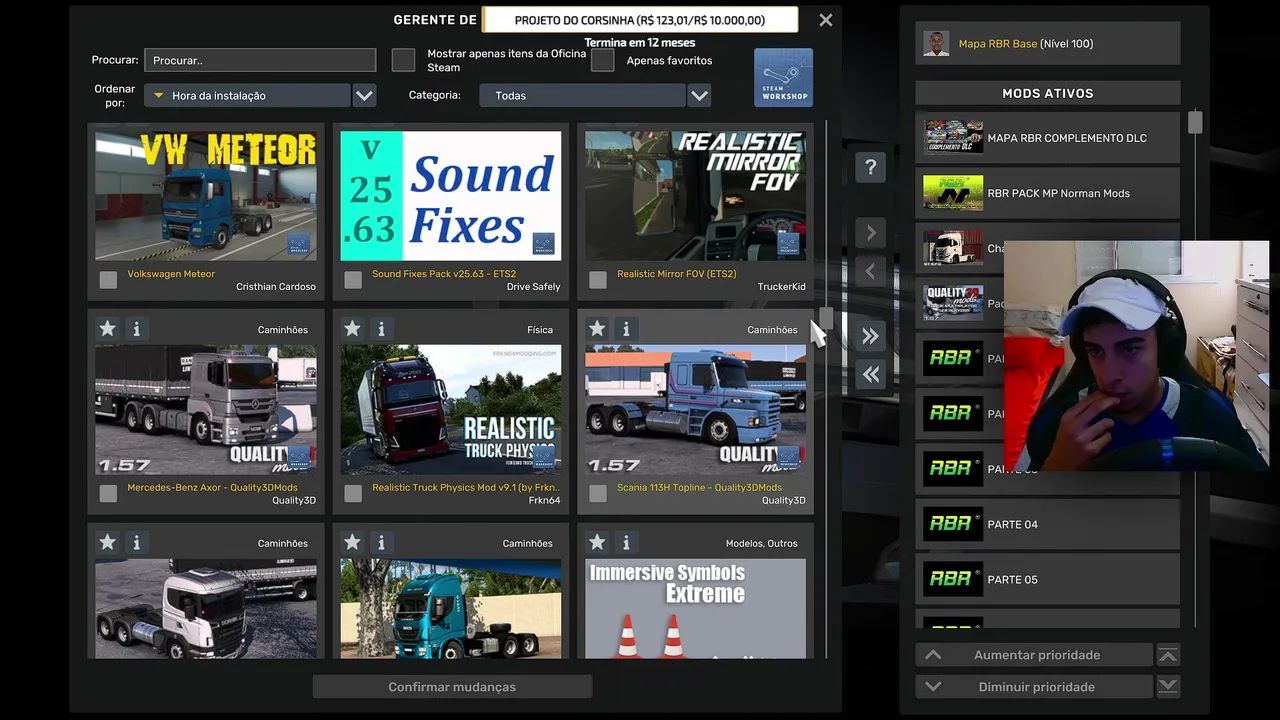Click the Procurar search field
The width and height of the screenshot is (1280, 720).
click(260, 60)
